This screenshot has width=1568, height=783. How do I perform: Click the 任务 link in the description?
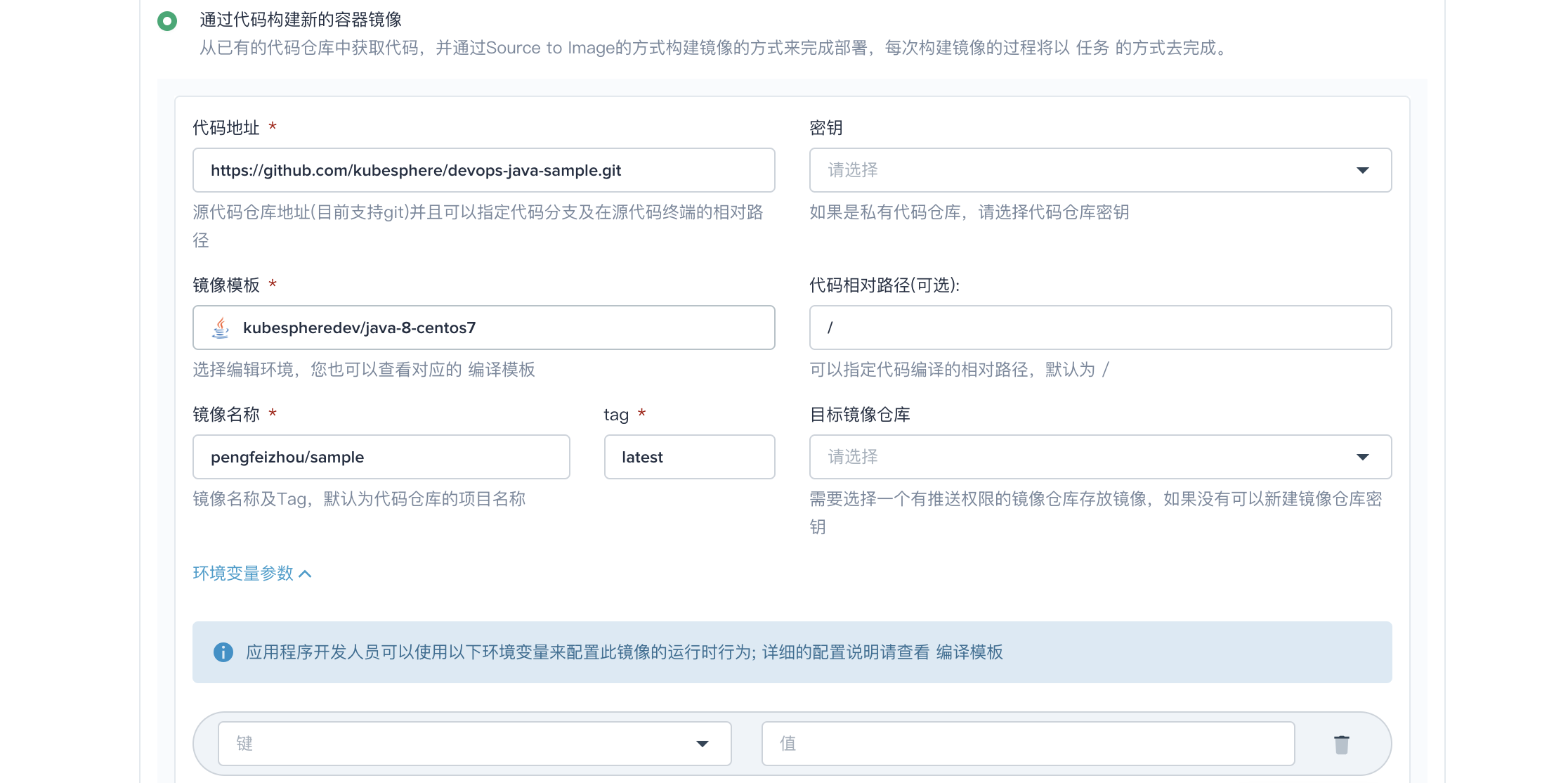coord(1092,48)
